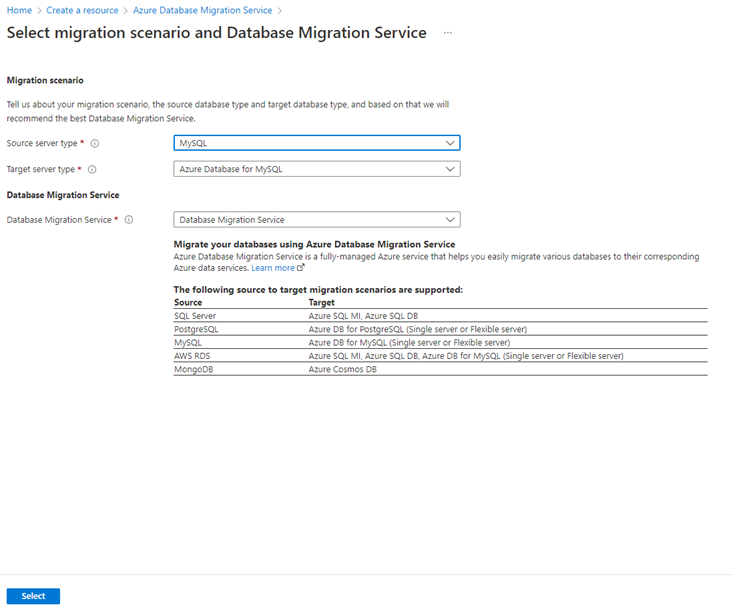Click the blue Select button
Screen dimensions: 733x609
(33, 596)
